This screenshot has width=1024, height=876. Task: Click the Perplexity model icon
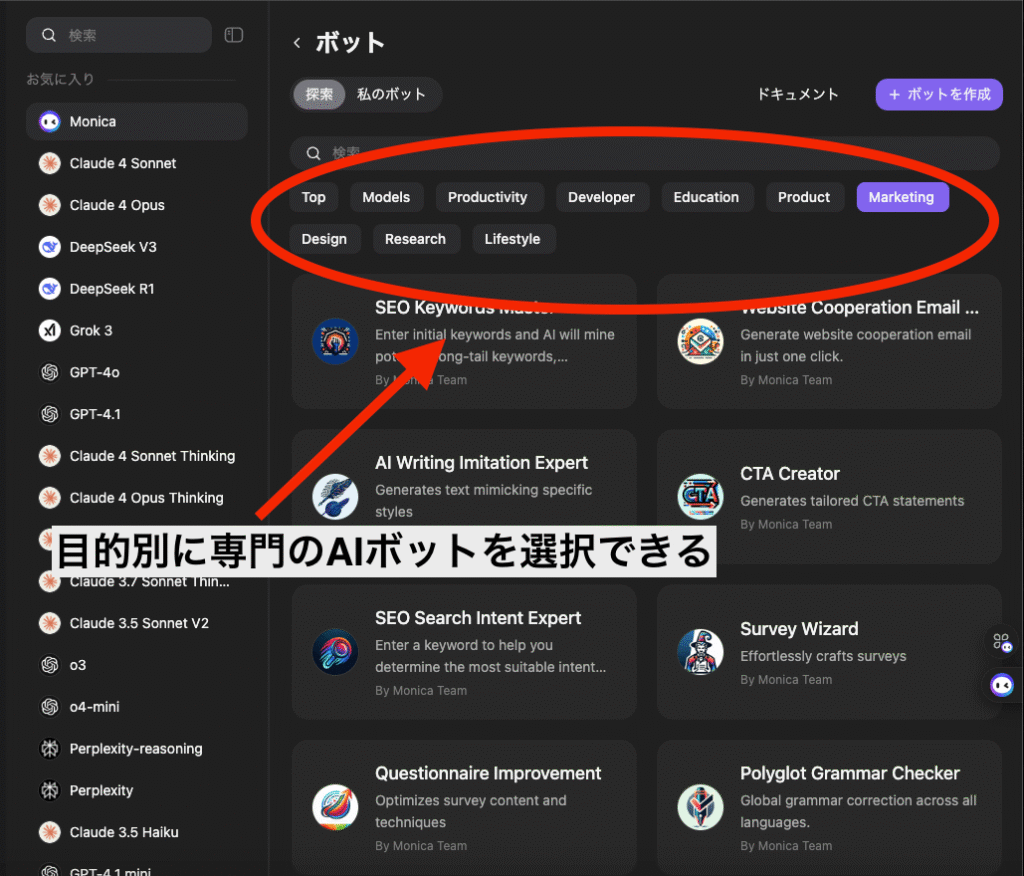coord(50,790)
